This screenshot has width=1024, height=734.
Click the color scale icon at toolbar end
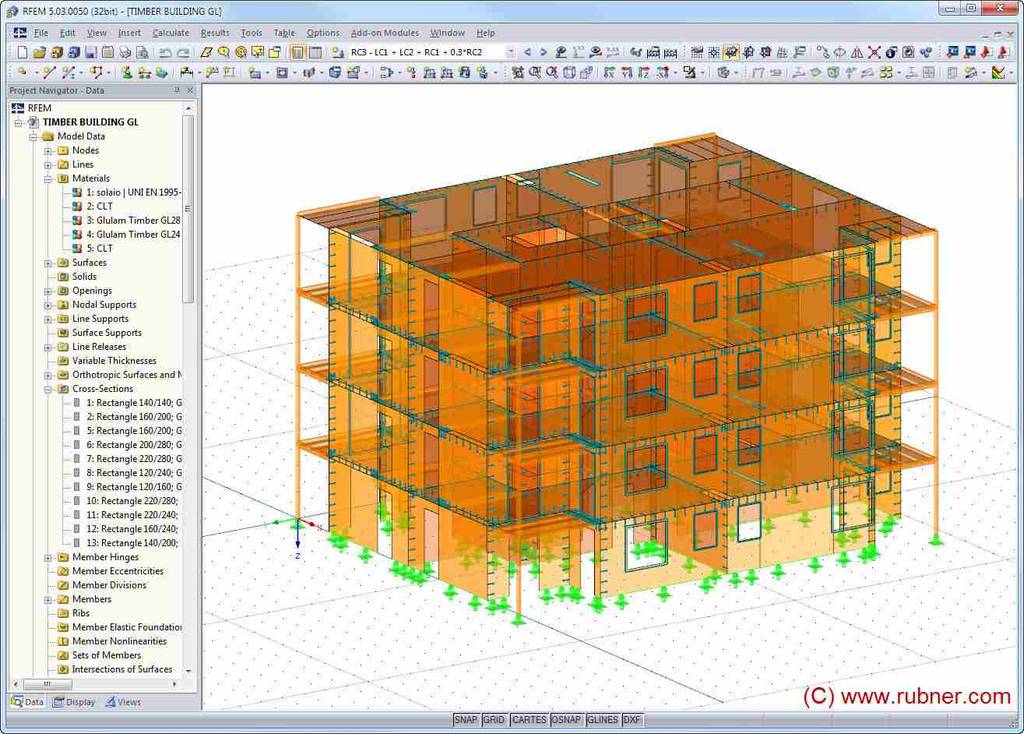click(998, 73)
